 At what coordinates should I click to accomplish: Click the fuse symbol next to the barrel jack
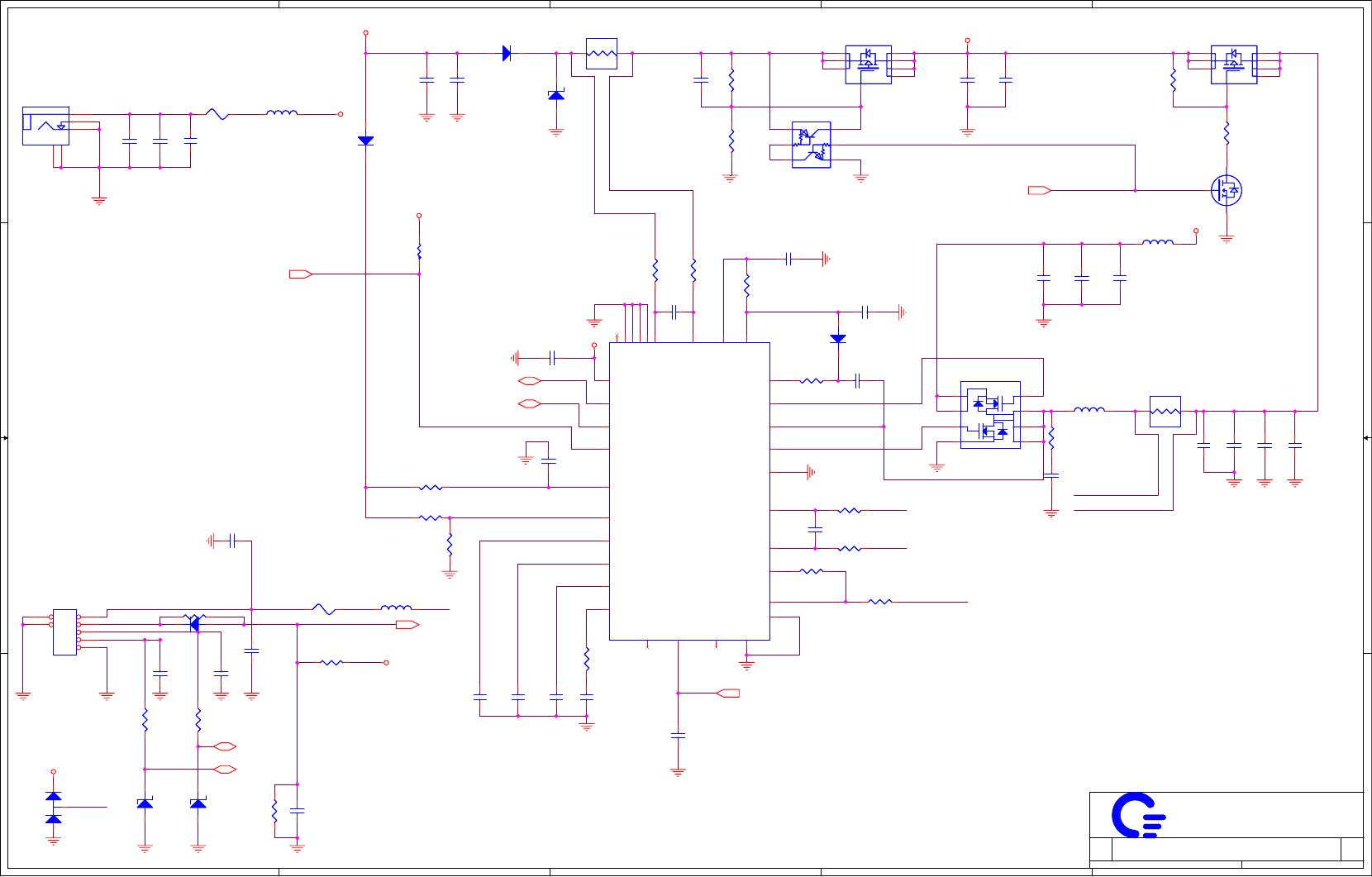217,114
